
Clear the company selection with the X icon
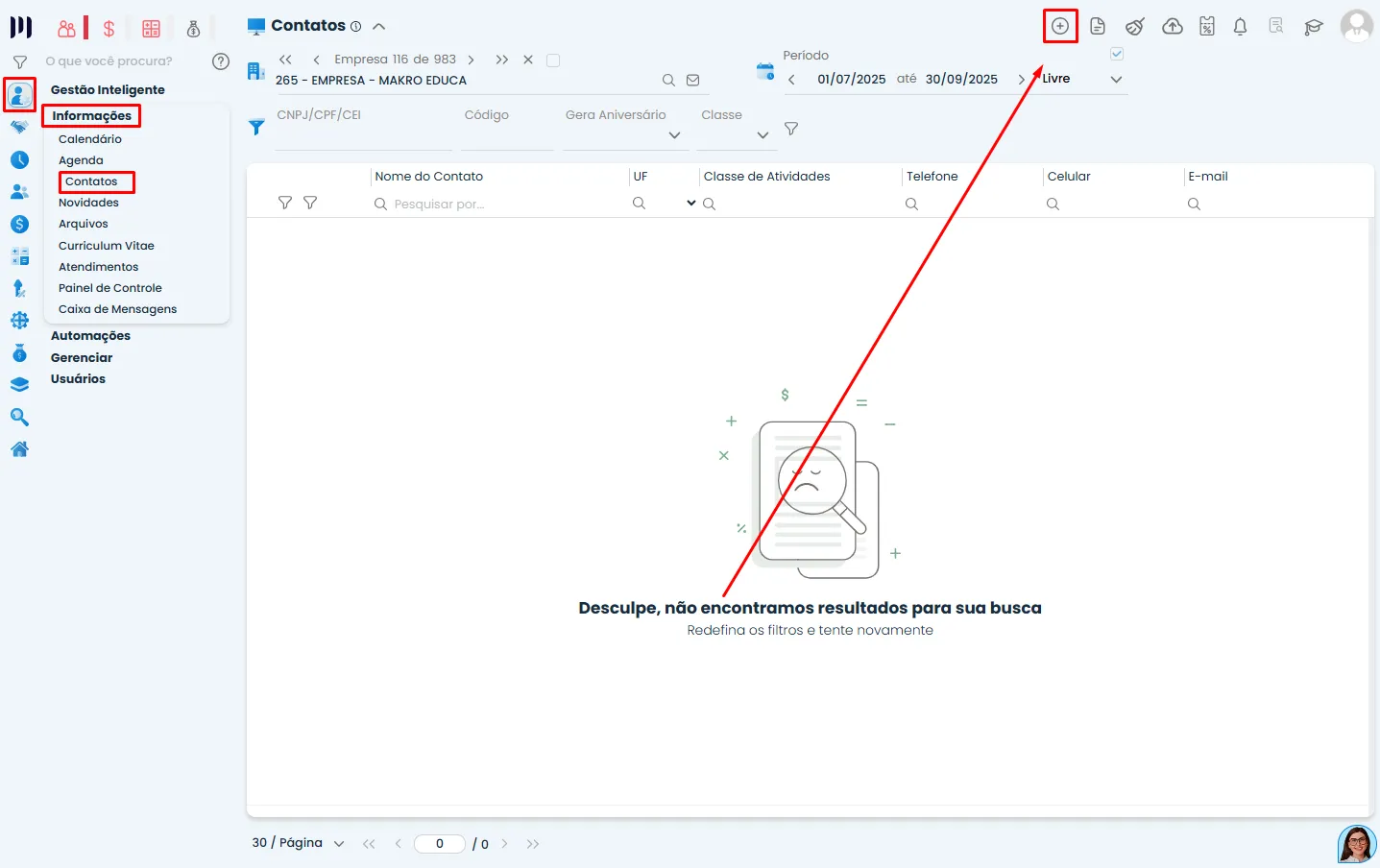pyautogui.click(x=528, y=60)
